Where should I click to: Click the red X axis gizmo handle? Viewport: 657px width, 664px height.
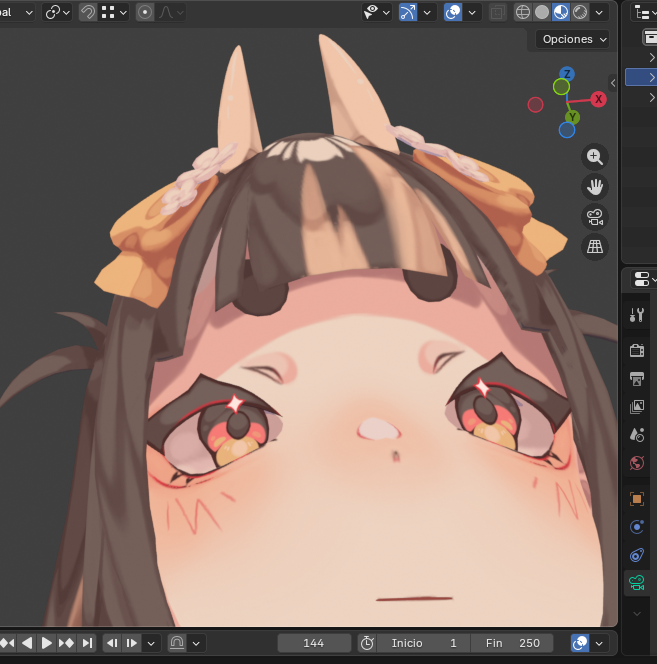[x=598, y=100]
